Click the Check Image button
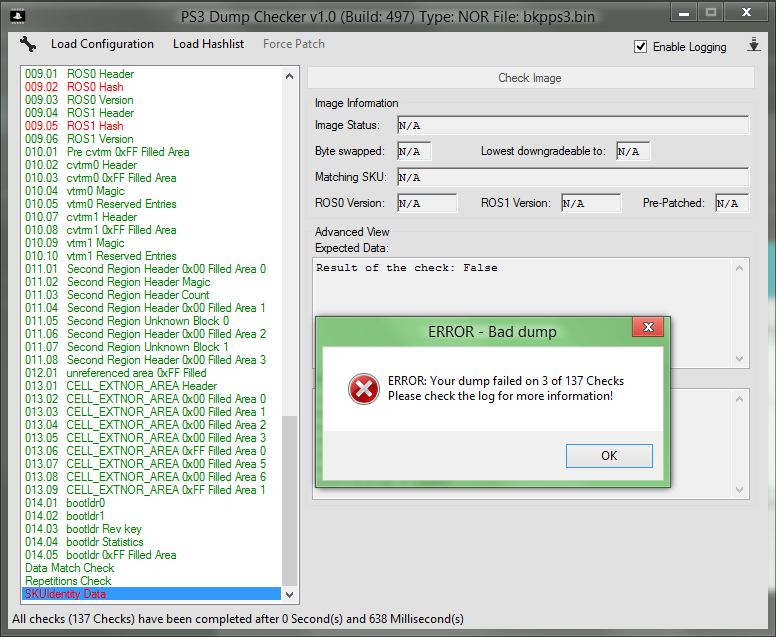 [x=529, y=78]
